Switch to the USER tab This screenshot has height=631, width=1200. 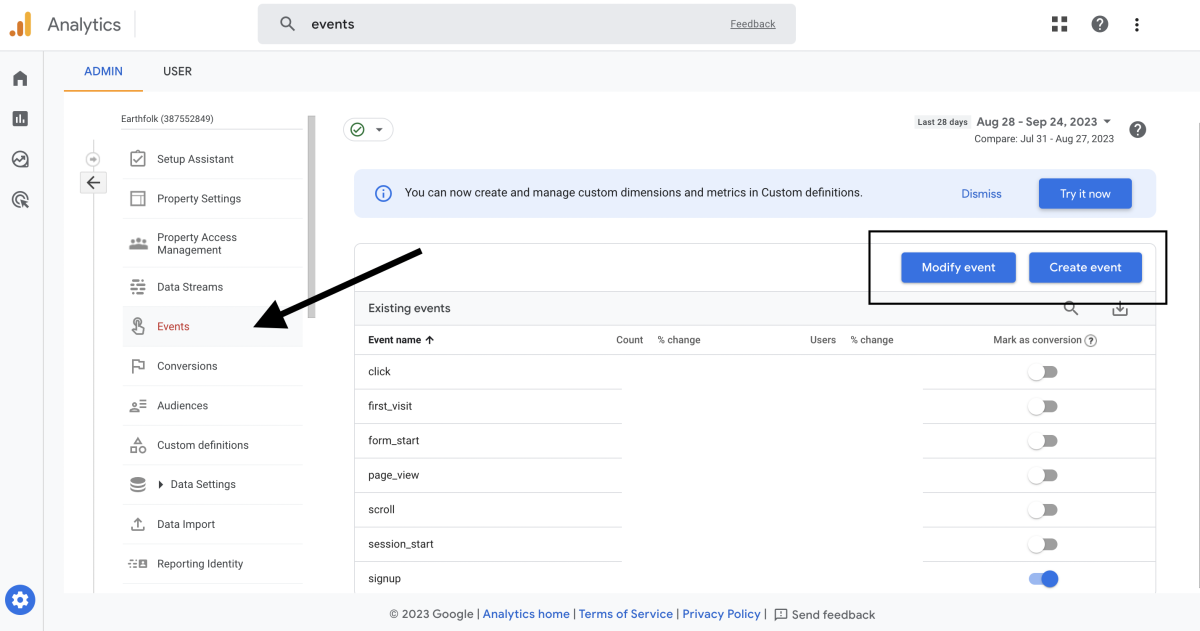(x=177, y=72)
